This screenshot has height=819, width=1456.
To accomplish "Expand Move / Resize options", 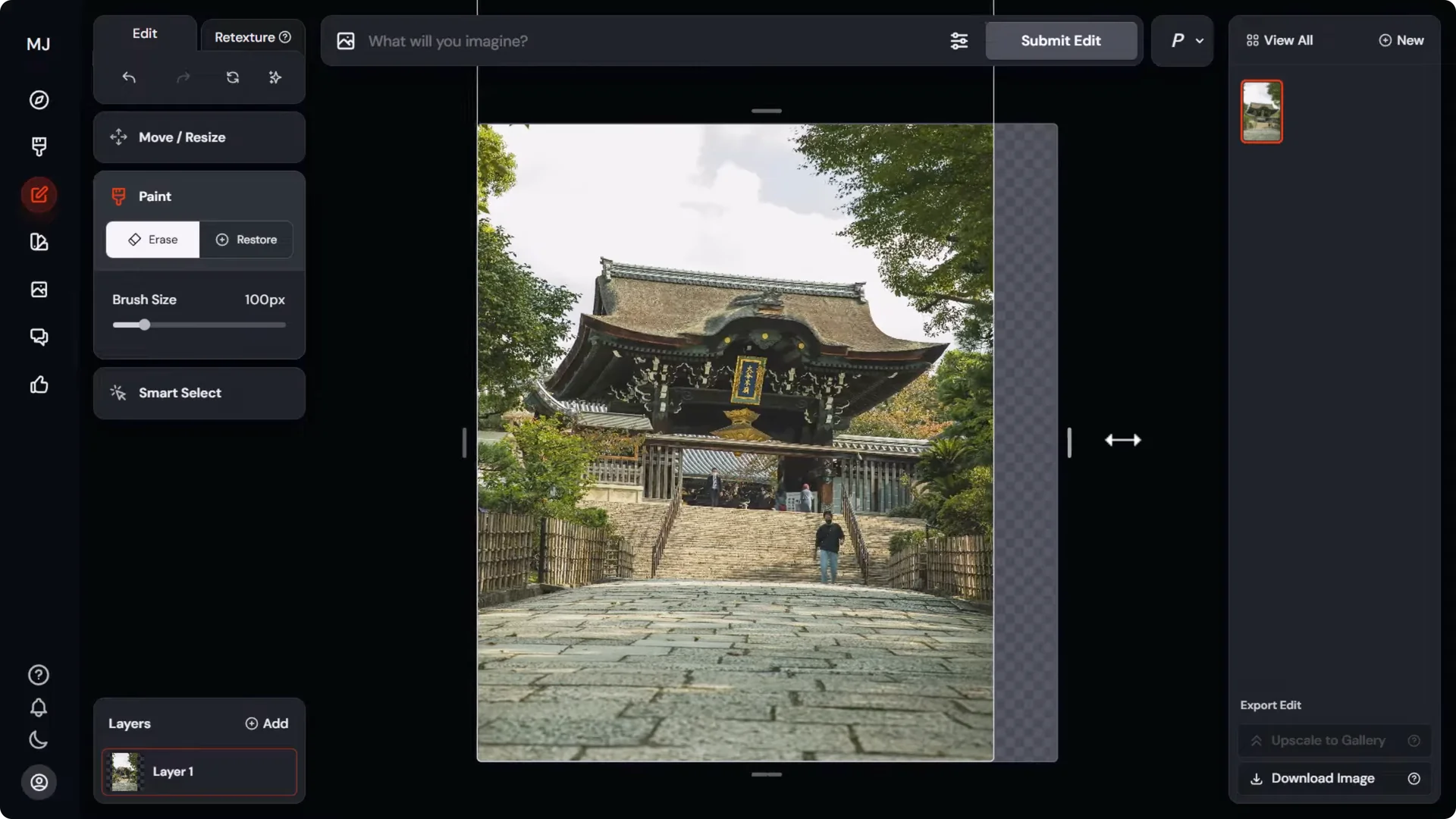I will pos(199,137).
